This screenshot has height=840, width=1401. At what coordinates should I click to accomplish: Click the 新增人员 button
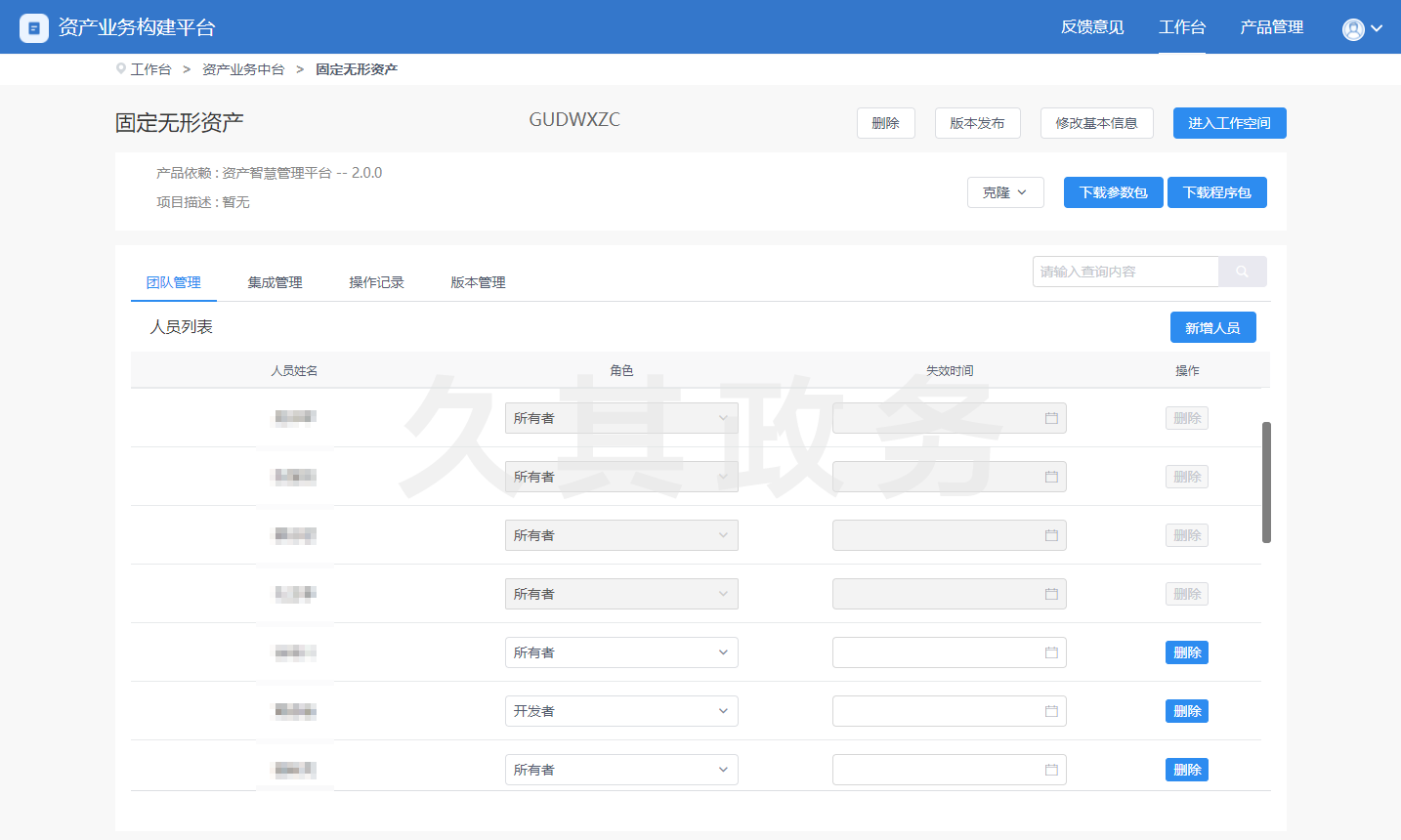1212,328
